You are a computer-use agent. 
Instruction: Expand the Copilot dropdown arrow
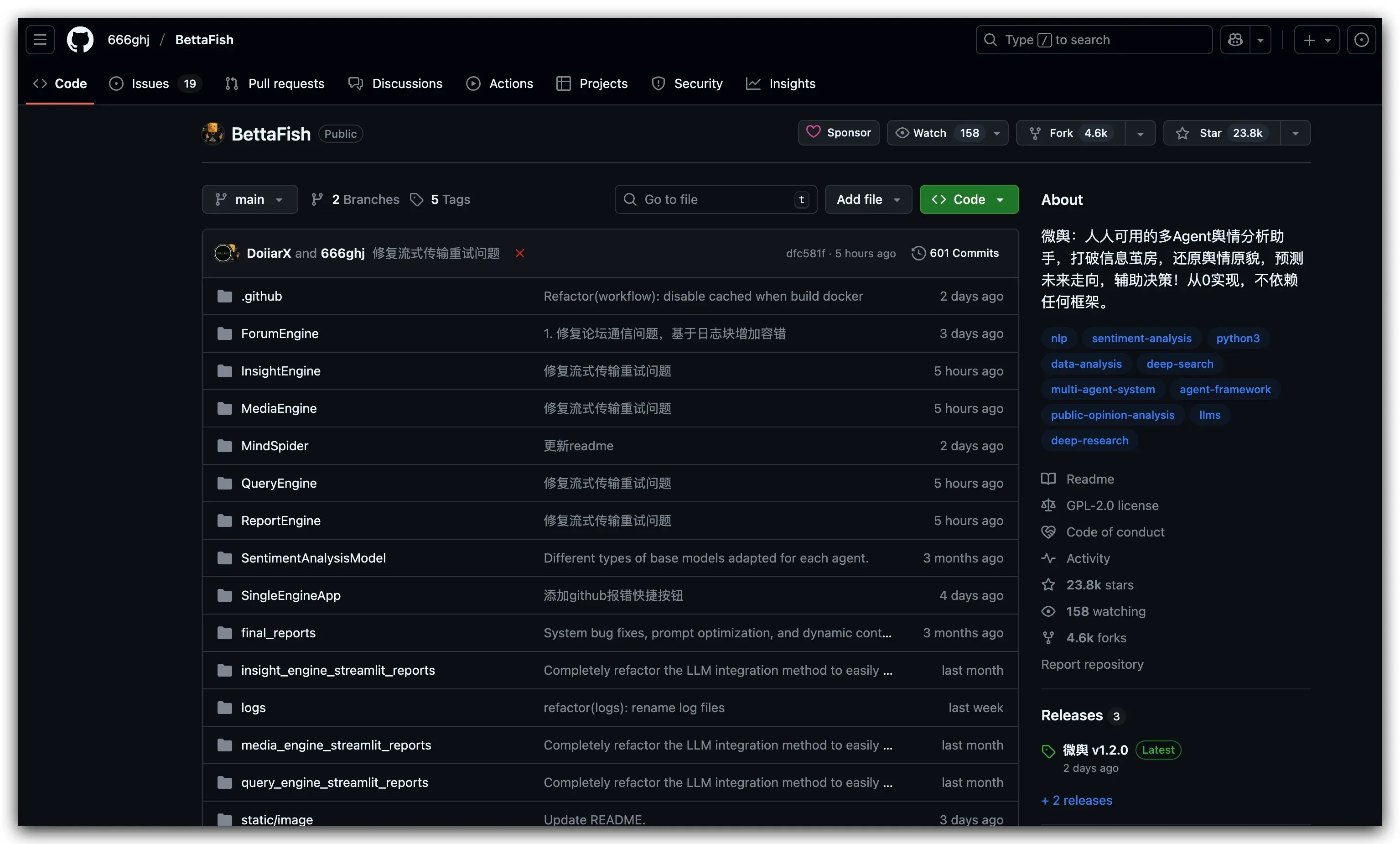click(x=1260, y=40)
